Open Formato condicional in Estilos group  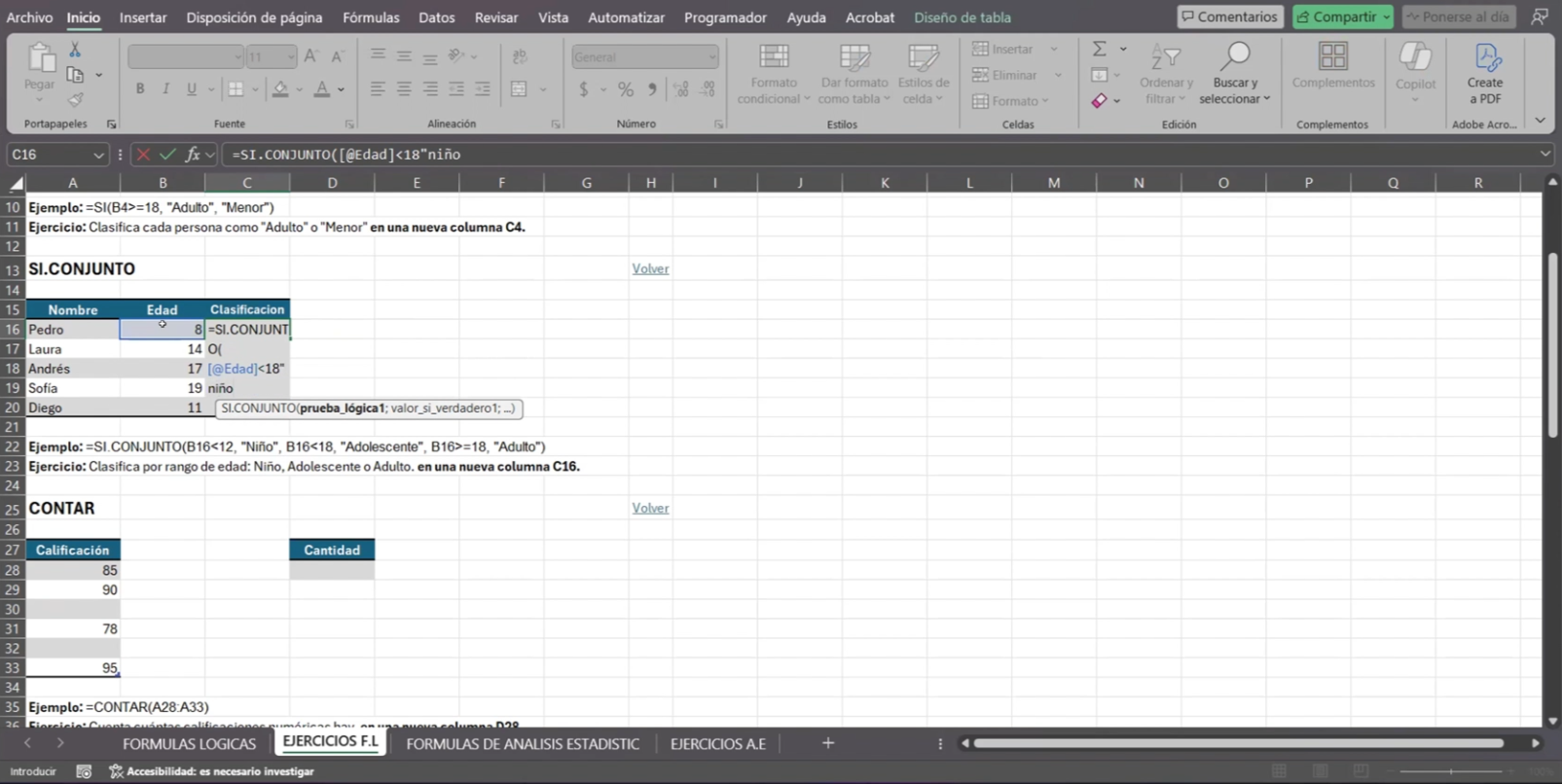click(774, 74)
